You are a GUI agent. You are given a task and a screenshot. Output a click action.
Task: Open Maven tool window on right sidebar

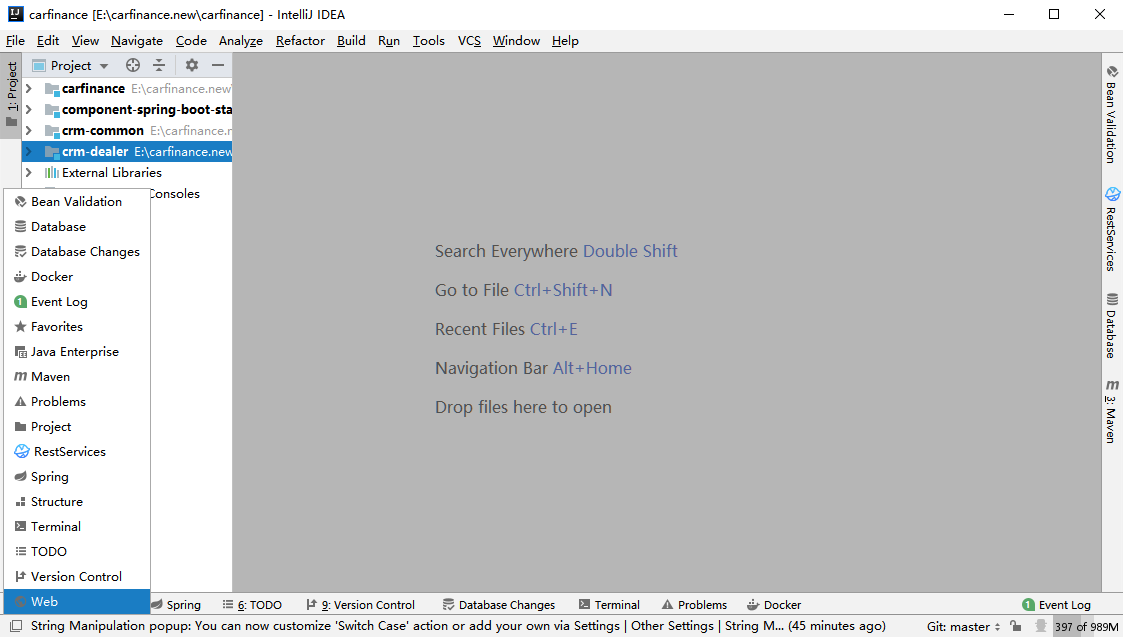pos(1111,411)
